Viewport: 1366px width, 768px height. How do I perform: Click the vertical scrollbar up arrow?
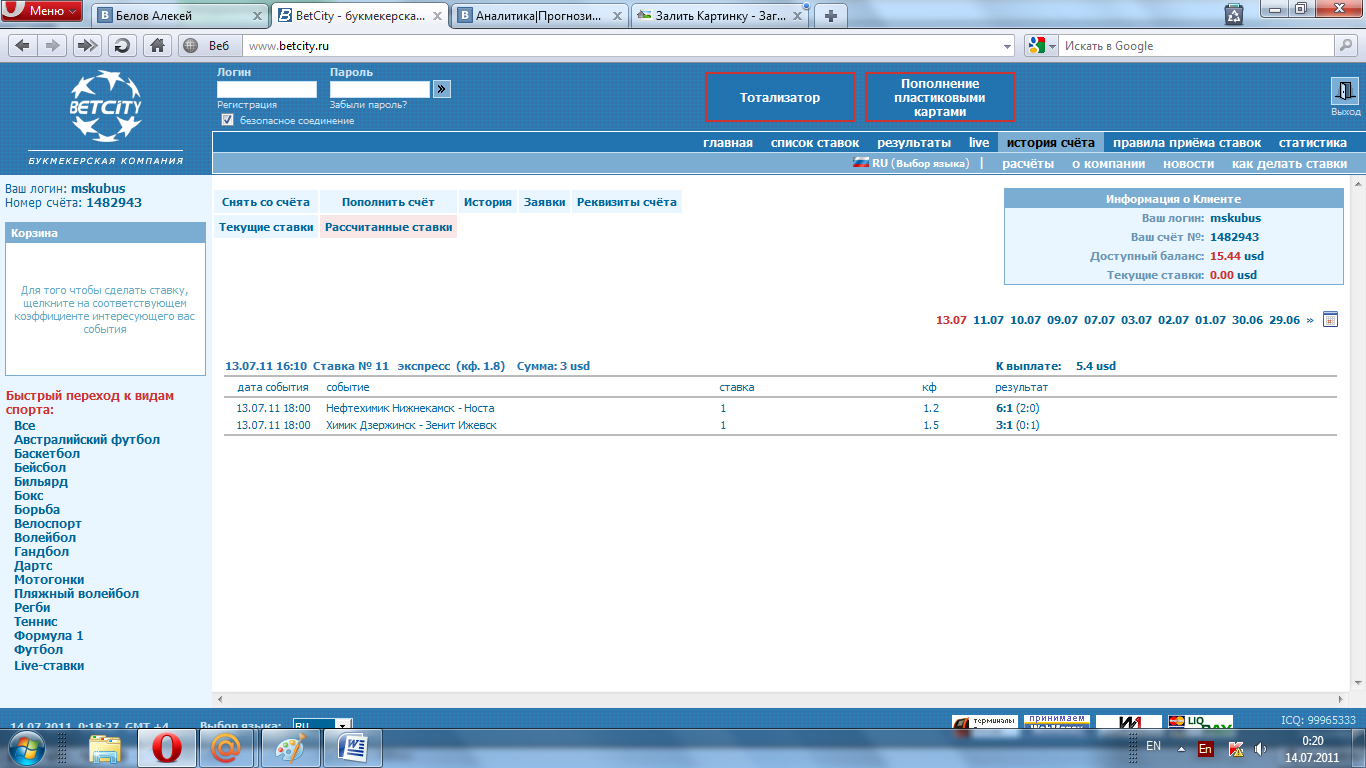click(1358, 183)
